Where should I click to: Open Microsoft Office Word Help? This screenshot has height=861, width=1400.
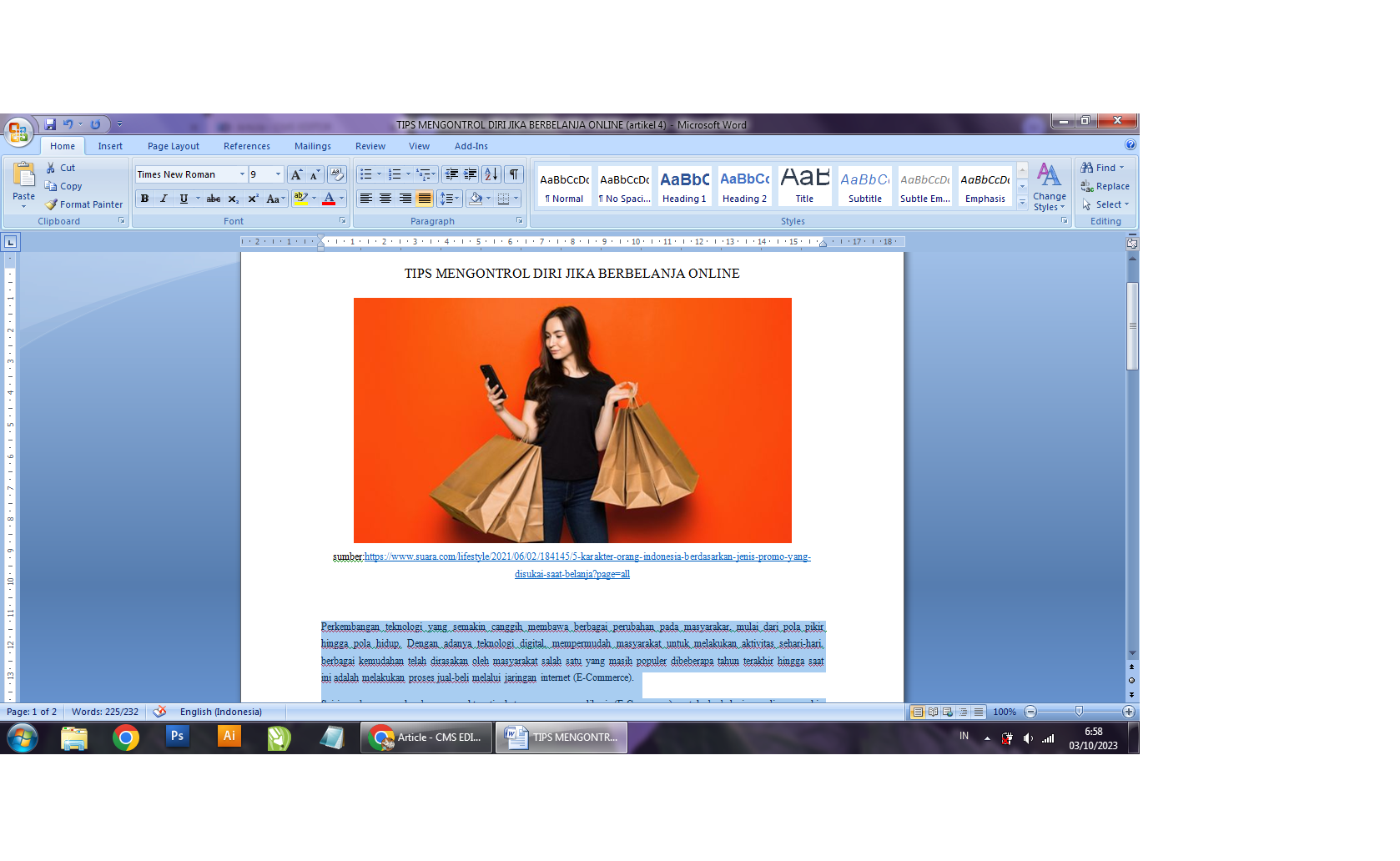(x=1131, y=145)
